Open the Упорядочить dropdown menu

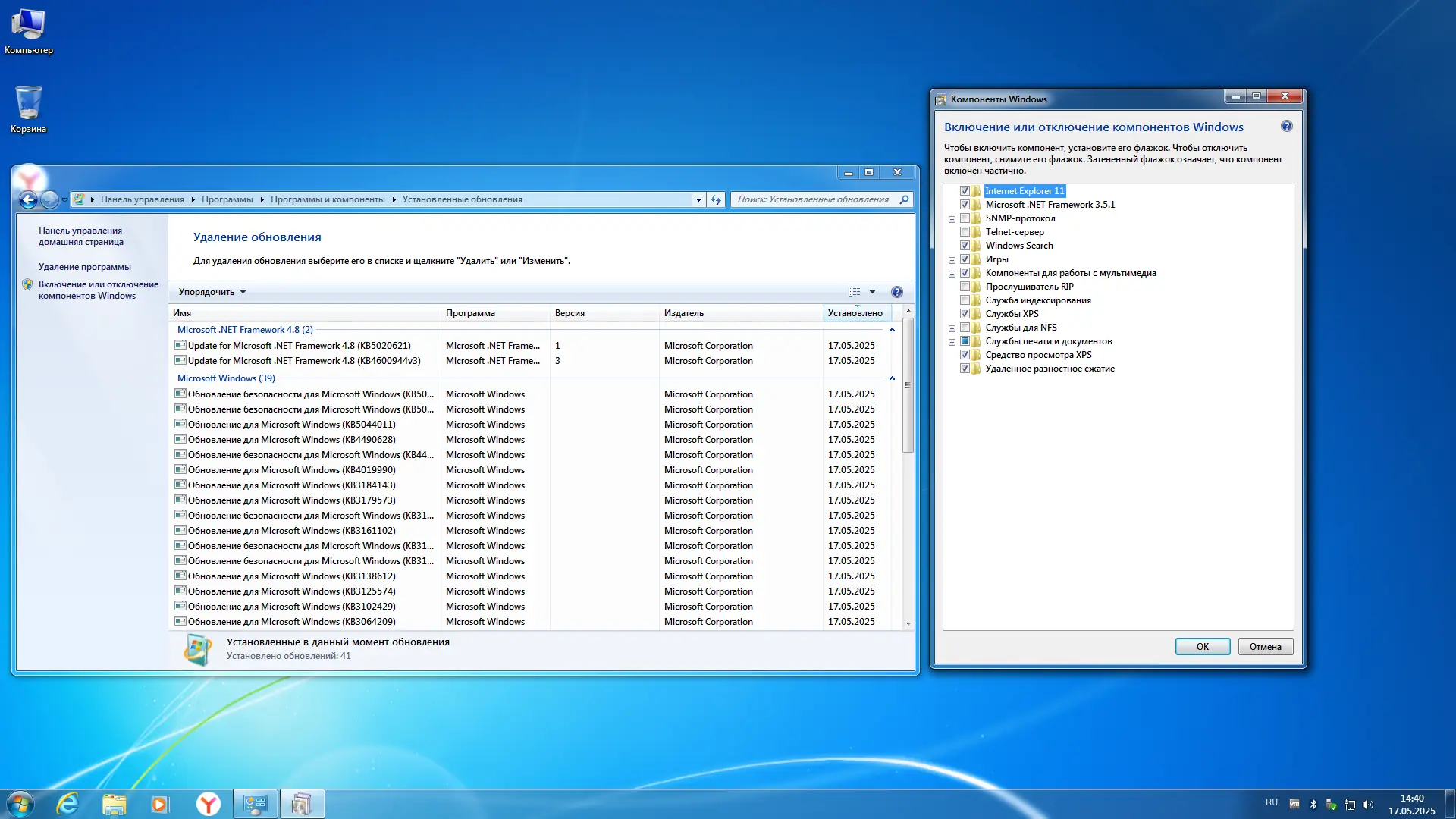(212, 292)
